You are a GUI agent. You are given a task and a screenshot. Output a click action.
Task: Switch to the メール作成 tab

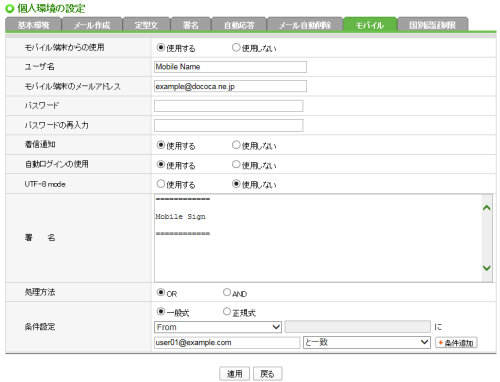(x=92, y=25)
